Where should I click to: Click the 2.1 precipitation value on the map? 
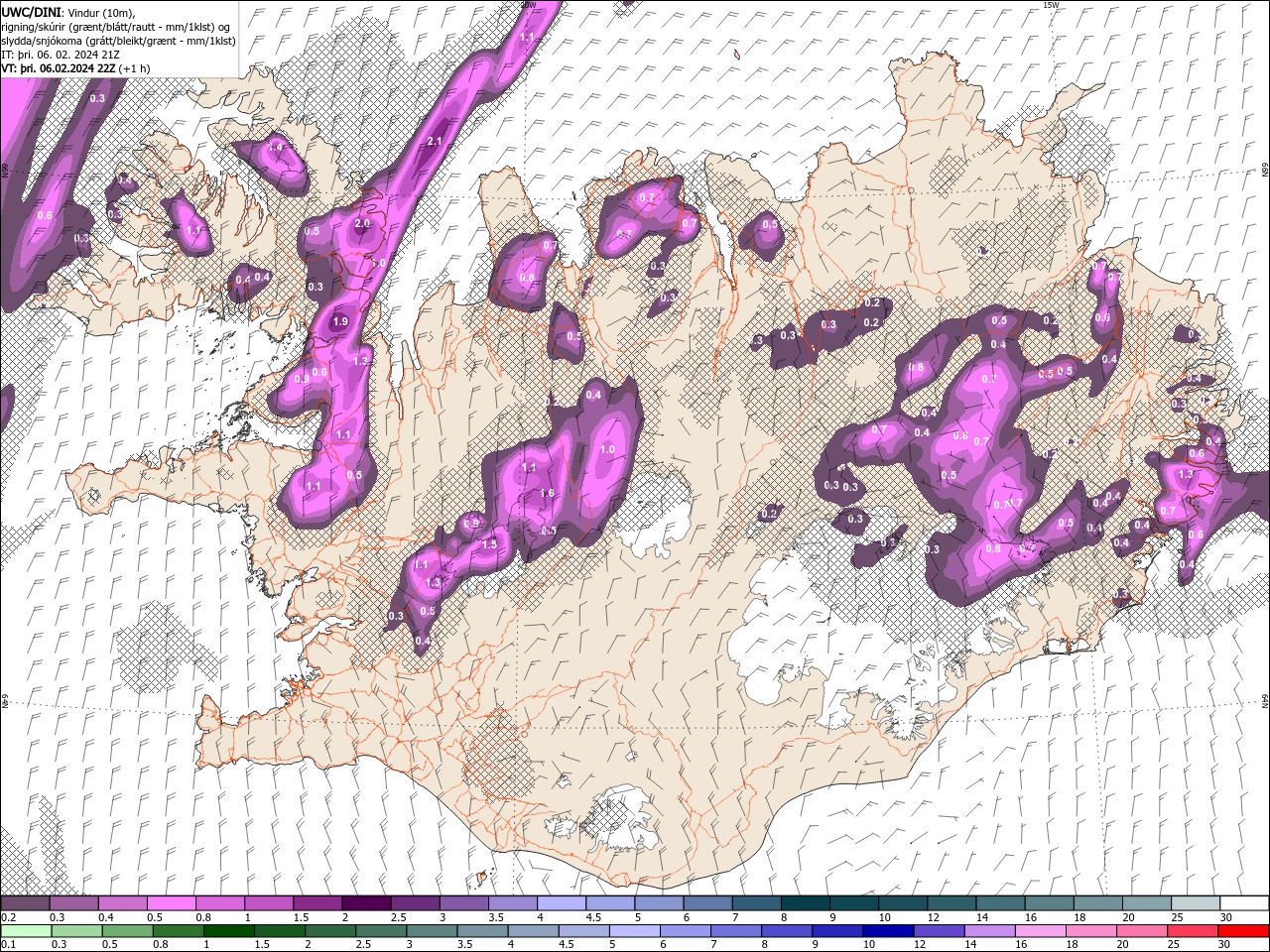[x=434, y=142]
